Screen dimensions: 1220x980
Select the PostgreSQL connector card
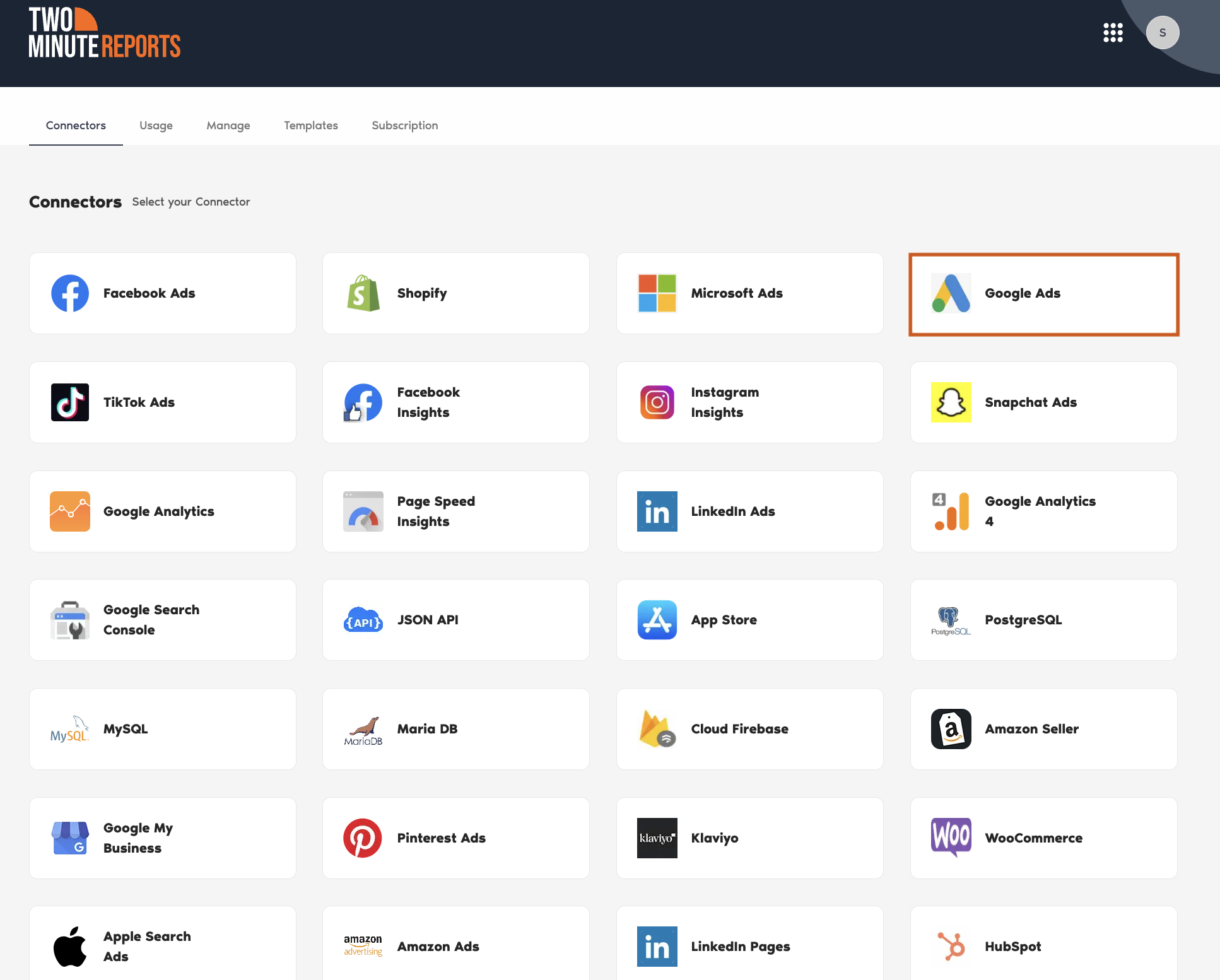coord(1043,620)
